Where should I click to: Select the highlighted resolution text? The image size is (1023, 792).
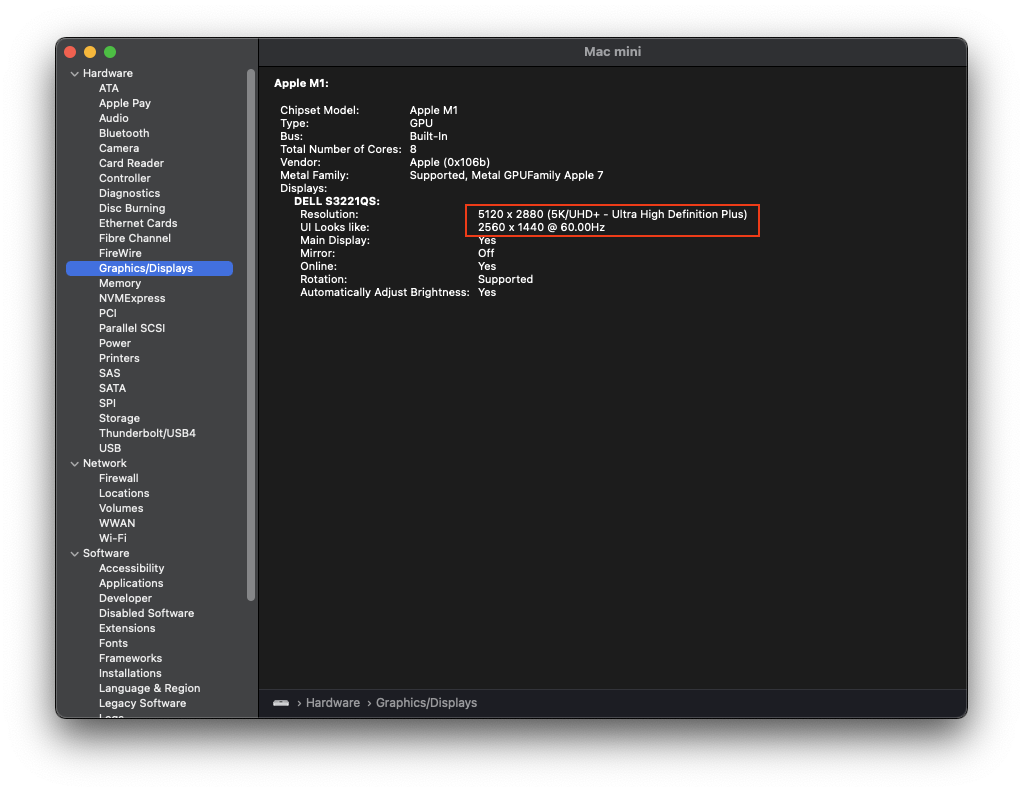(612, 220)
